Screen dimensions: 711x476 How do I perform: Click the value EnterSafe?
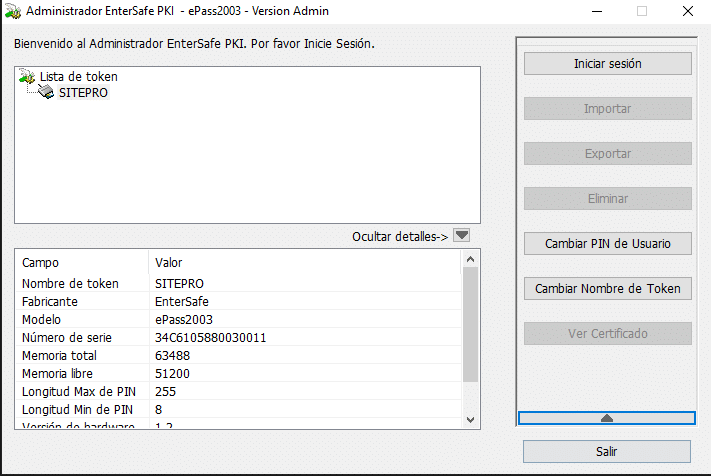coord(182,301)
